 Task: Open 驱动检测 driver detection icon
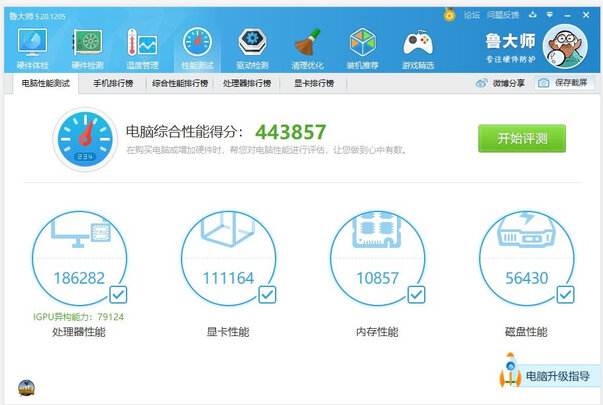[252, 45]
